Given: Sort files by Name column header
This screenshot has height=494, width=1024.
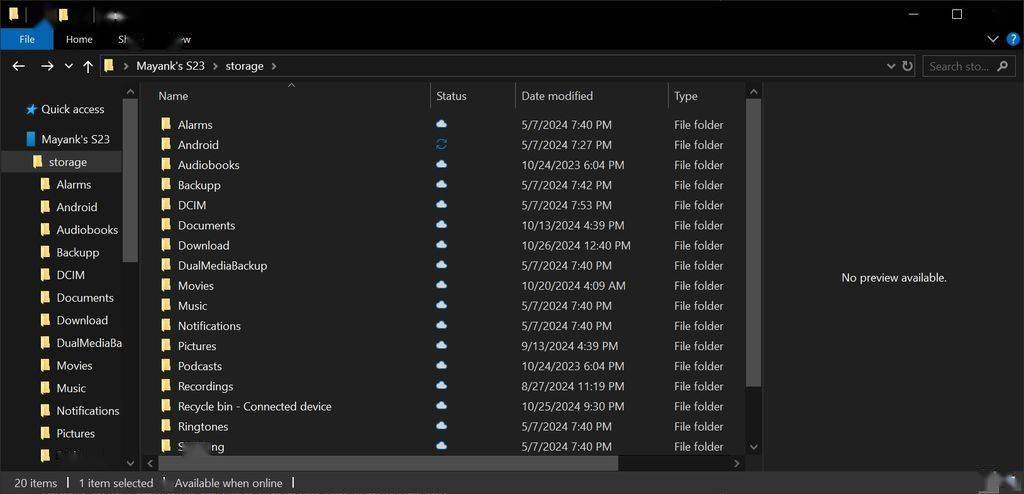Looking at the screenshot, I should click(x=173, y=96).
